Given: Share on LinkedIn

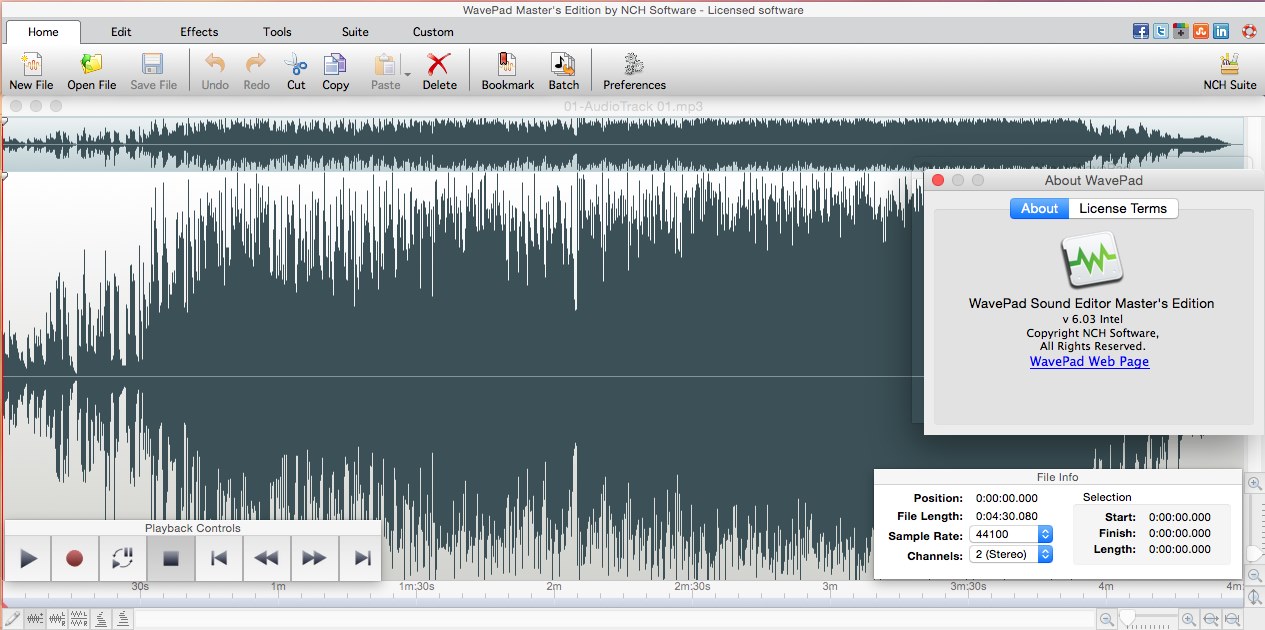Looking at the screenshot, I should pos(1221,31).
